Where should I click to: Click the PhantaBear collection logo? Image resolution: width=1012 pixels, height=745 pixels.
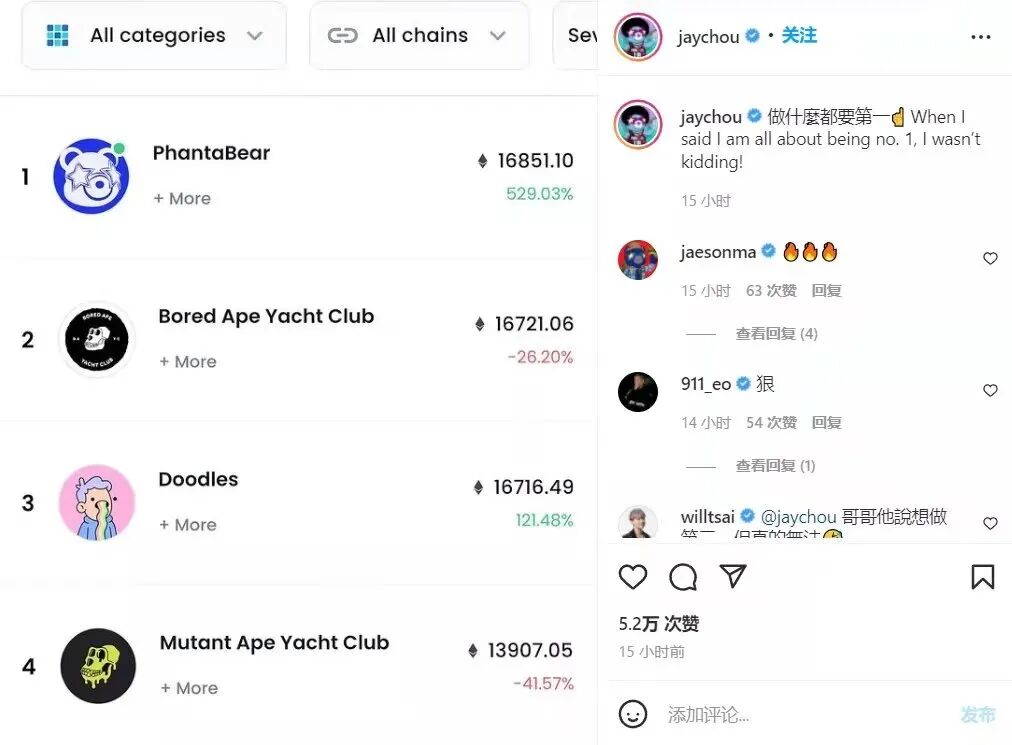(x=91, y=176)
